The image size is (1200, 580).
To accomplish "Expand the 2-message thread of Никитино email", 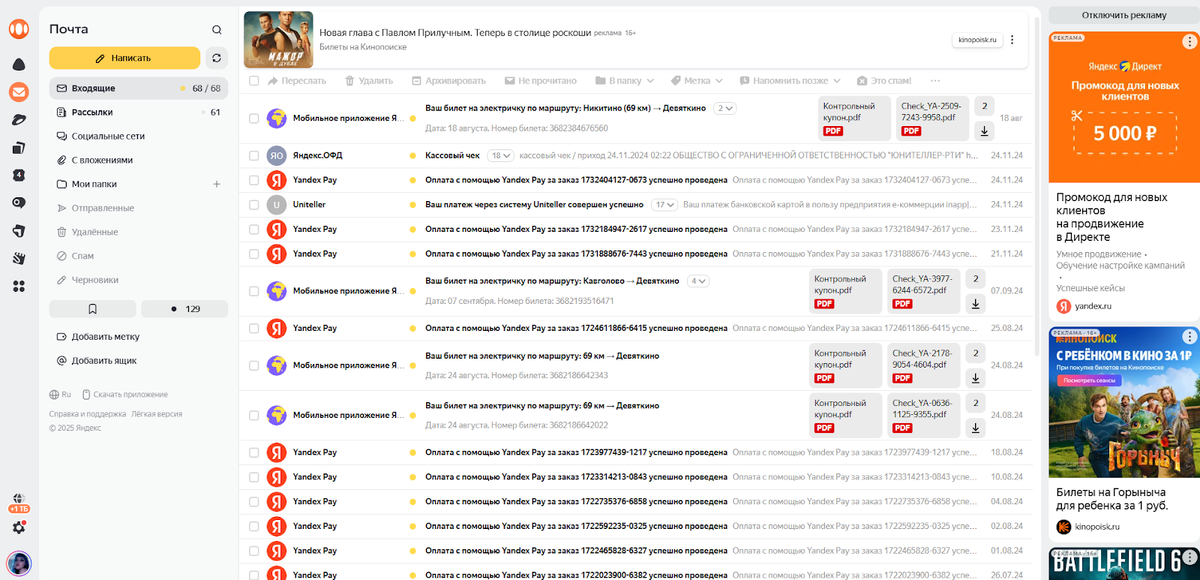I will pos(724,108).
